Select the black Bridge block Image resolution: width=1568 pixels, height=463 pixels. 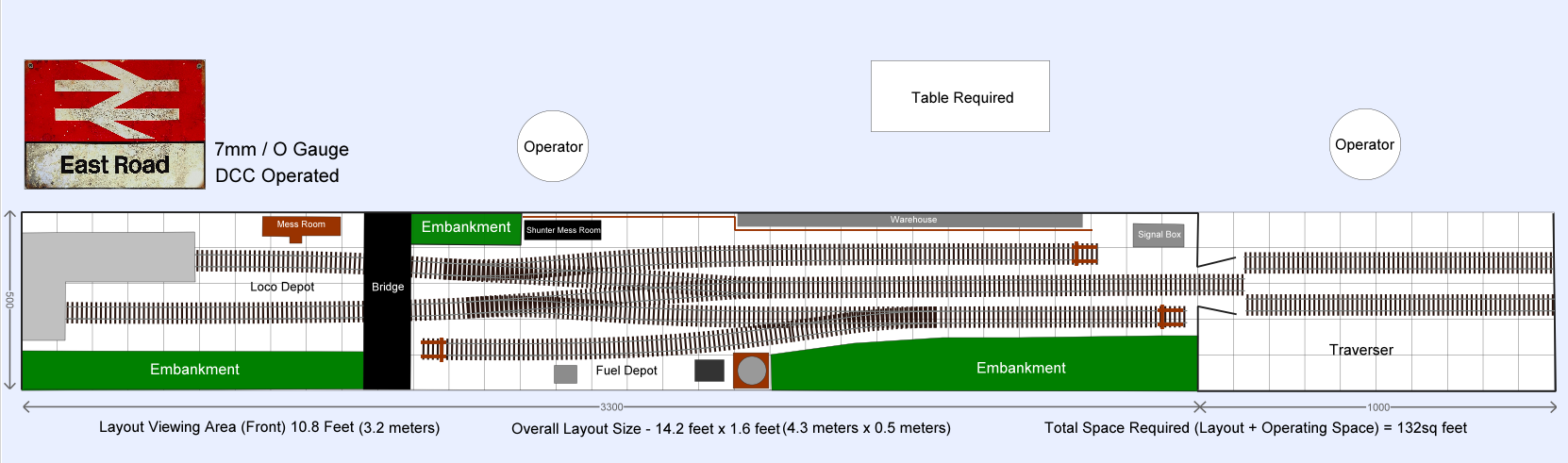pos(387,301)
